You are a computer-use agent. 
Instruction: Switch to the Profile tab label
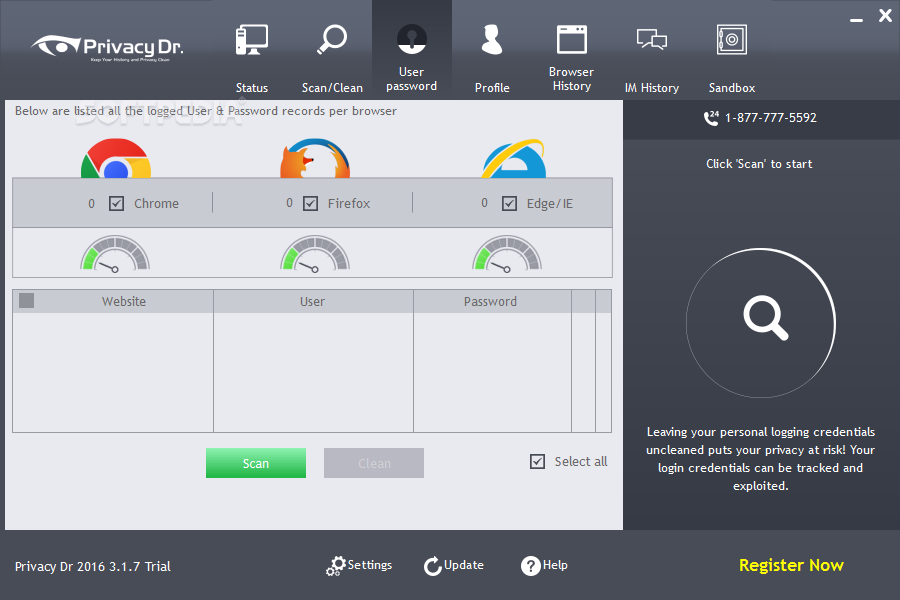click(492, 88)
